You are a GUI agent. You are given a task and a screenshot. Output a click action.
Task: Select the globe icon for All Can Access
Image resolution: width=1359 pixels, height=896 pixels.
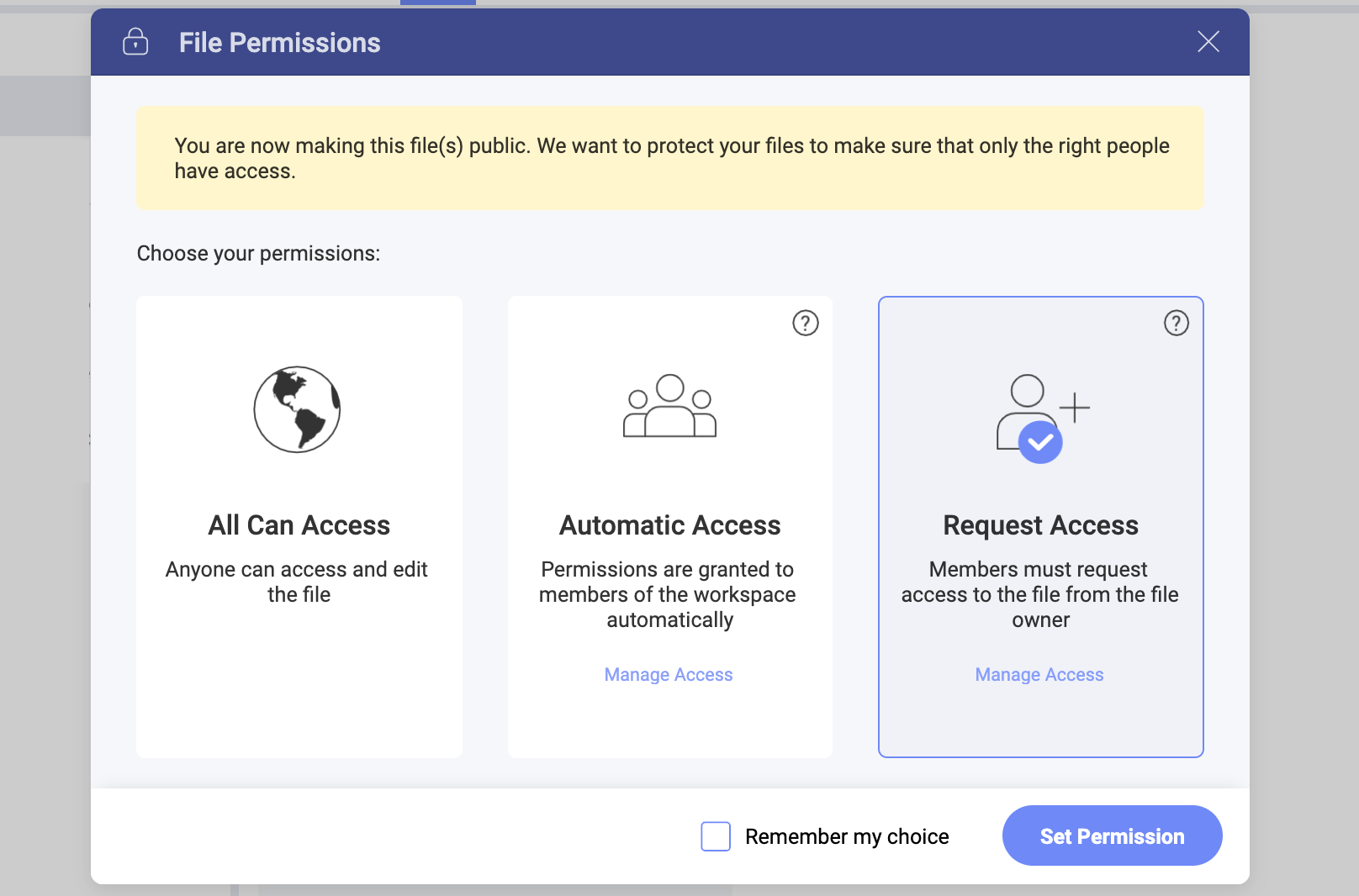297,409
